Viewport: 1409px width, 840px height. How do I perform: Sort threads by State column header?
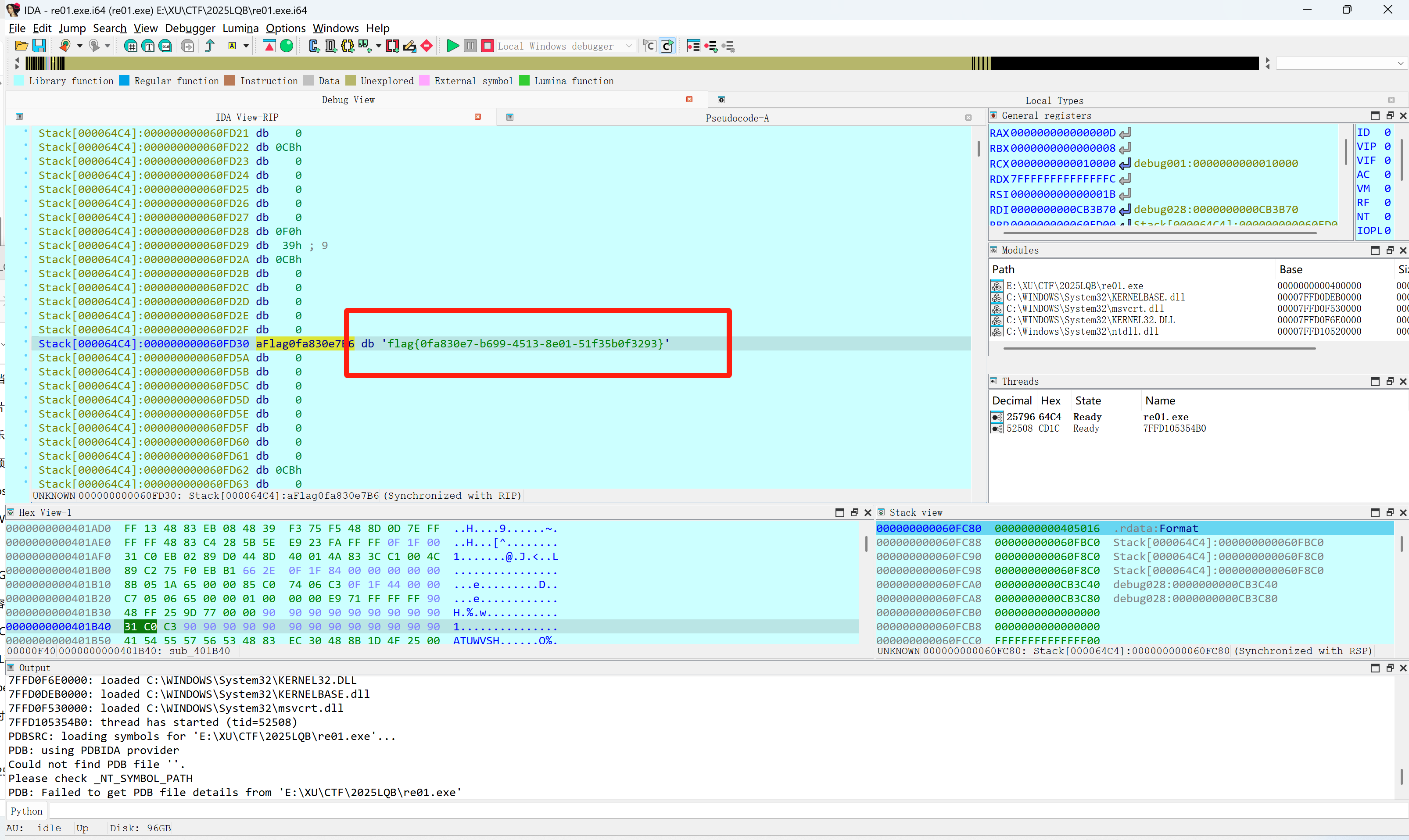1088,401
